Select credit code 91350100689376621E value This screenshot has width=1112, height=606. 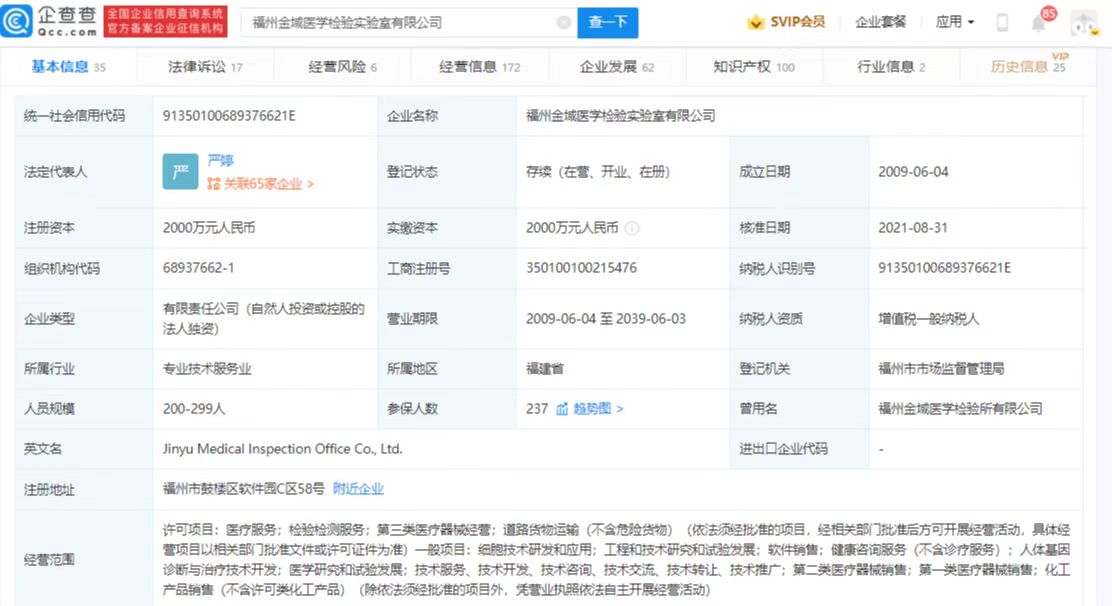229,116
